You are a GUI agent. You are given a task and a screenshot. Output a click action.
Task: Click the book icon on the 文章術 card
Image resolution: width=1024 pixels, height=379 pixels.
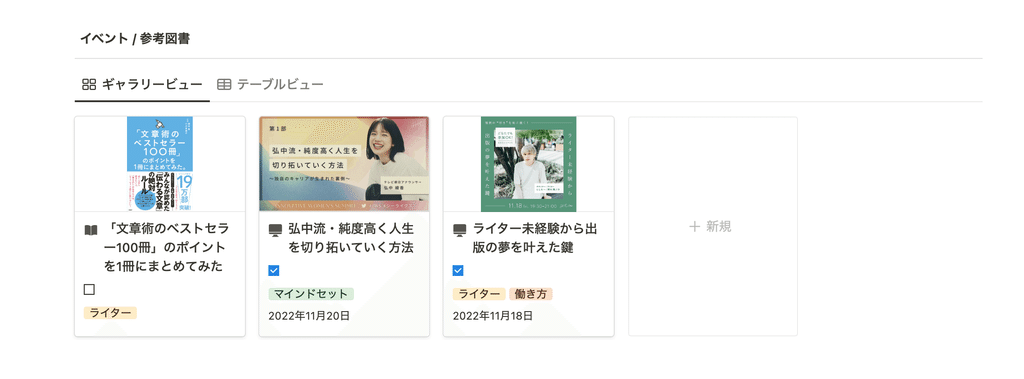coord(91,230)
